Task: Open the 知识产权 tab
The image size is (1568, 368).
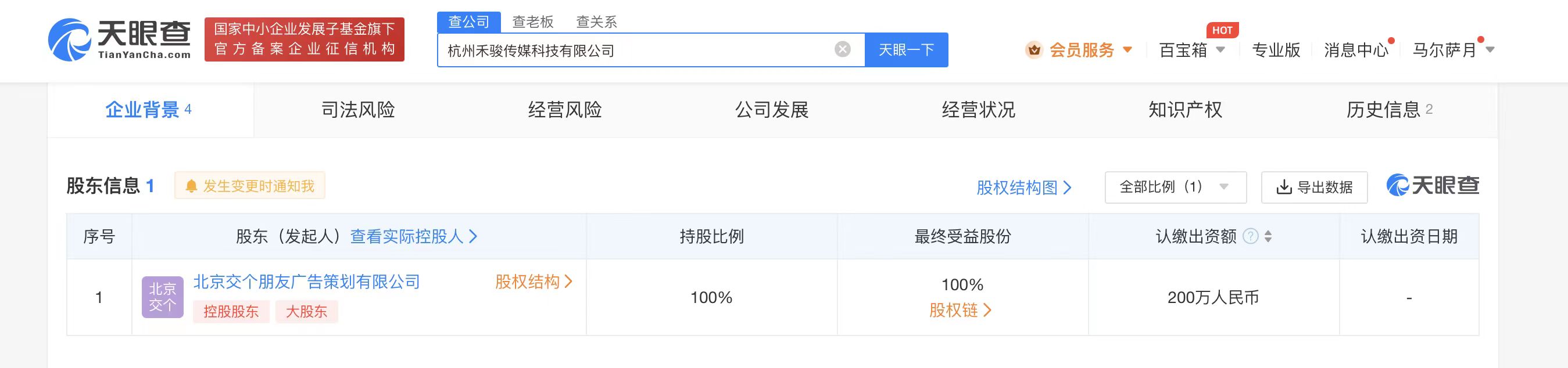Action: [1184, 110]
